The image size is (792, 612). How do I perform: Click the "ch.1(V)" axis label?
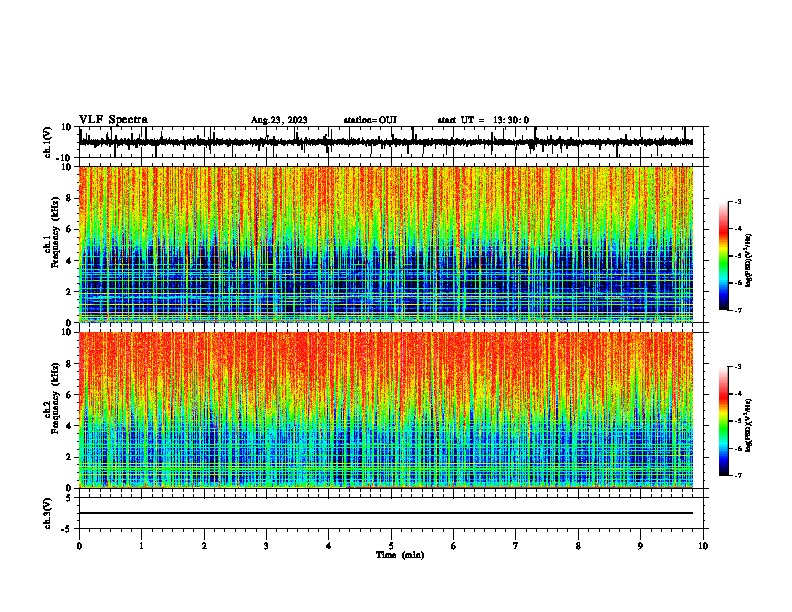(x=48, y=142)
